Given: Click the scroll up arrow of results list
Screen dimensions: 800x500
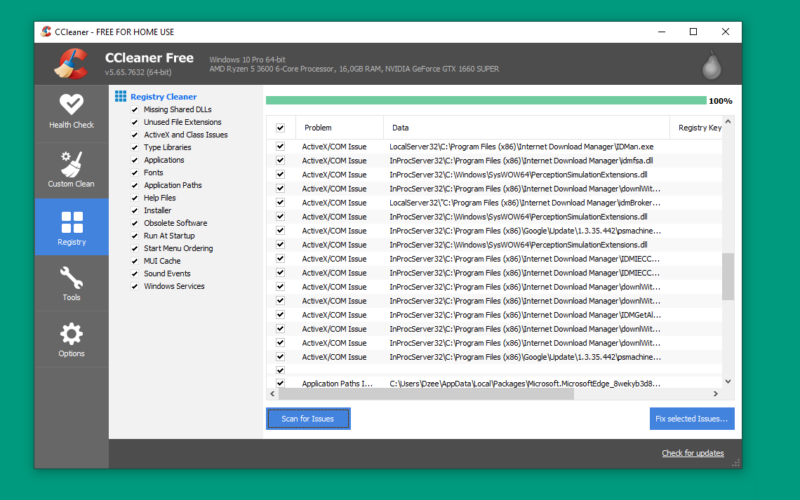Looking at the screenshot, I should point(728,121).
